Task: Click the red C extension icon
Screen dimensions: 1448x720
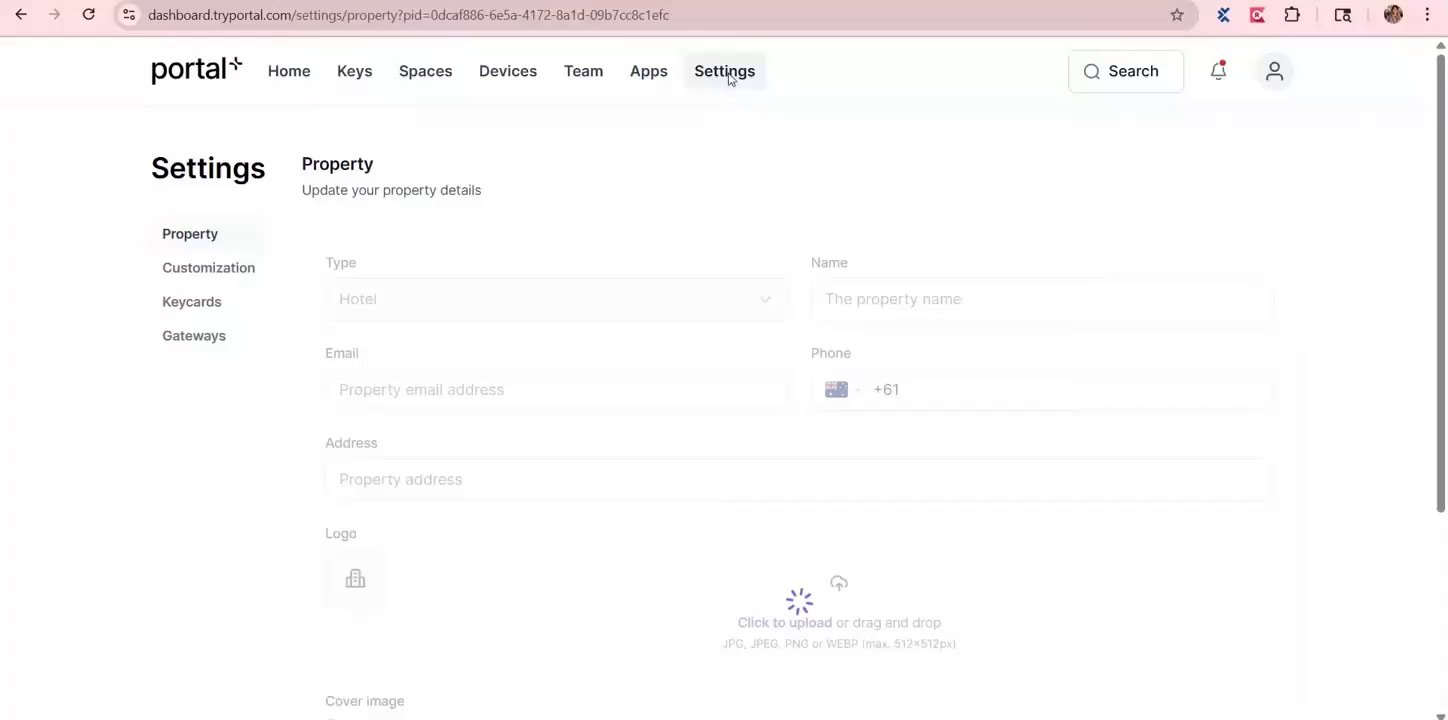Action: click(x=1257, y=15)
